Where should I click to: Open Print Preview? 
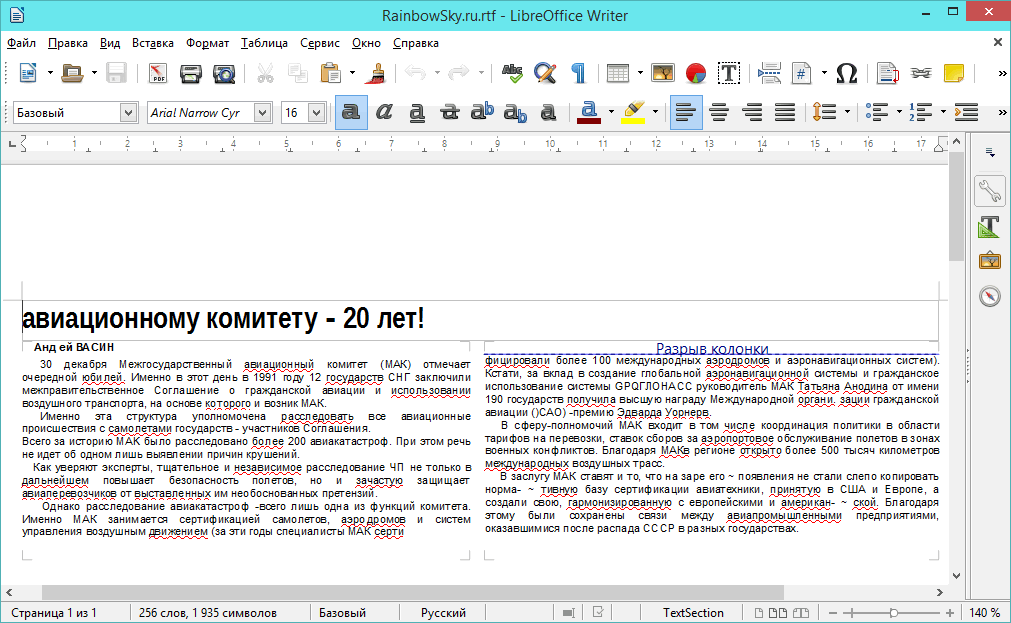224,73
